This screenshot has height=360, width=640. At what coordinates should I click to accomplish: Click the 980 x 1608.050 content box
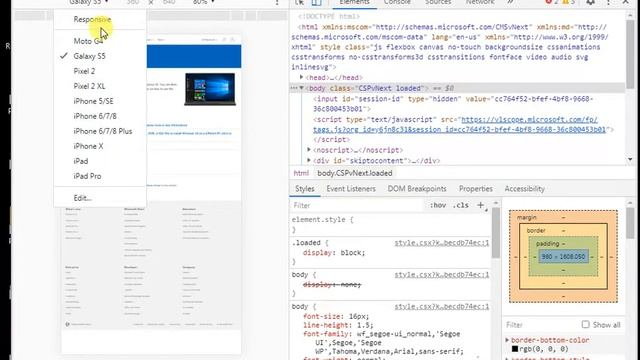point(563,257)
